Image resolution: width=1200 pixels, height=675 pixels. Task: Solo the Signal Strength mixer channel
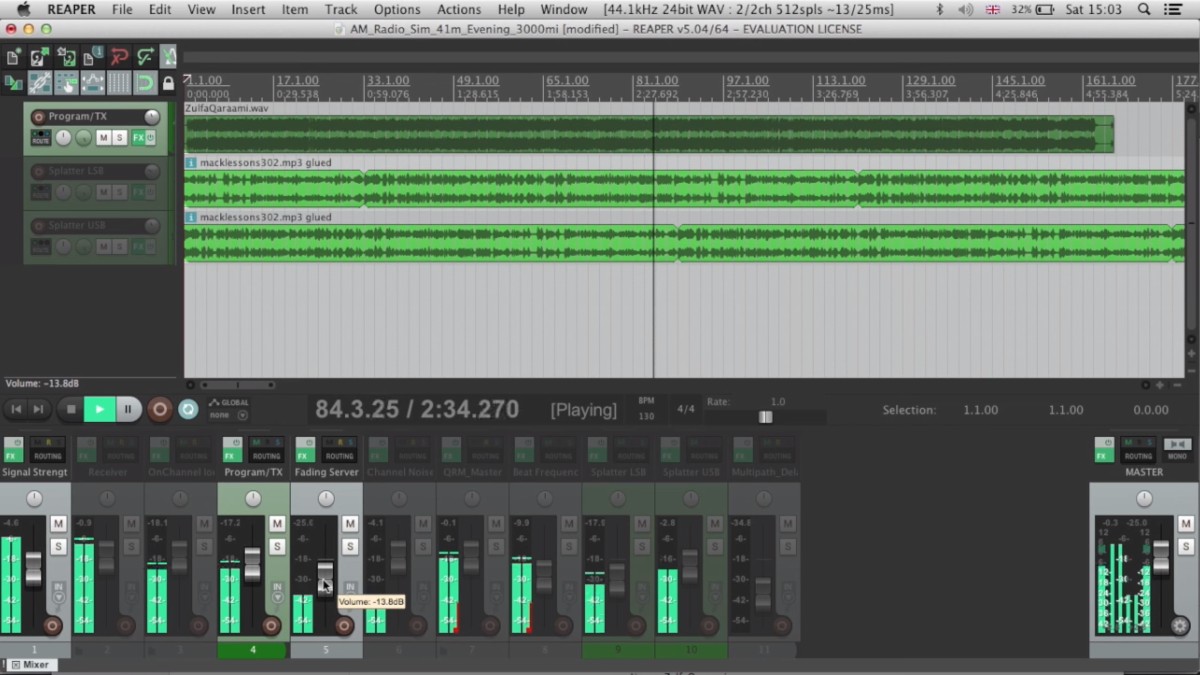click(x=58, y=547)
